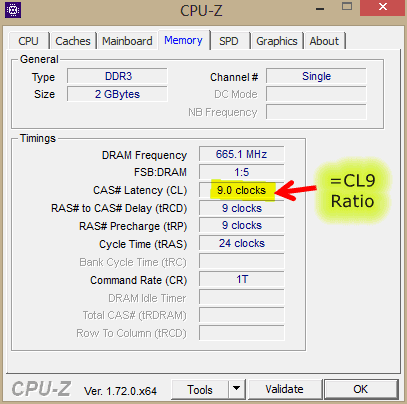Click the 1:5 FSB:DRAM ratio value

pyautogui.click(x=242, y=172)
